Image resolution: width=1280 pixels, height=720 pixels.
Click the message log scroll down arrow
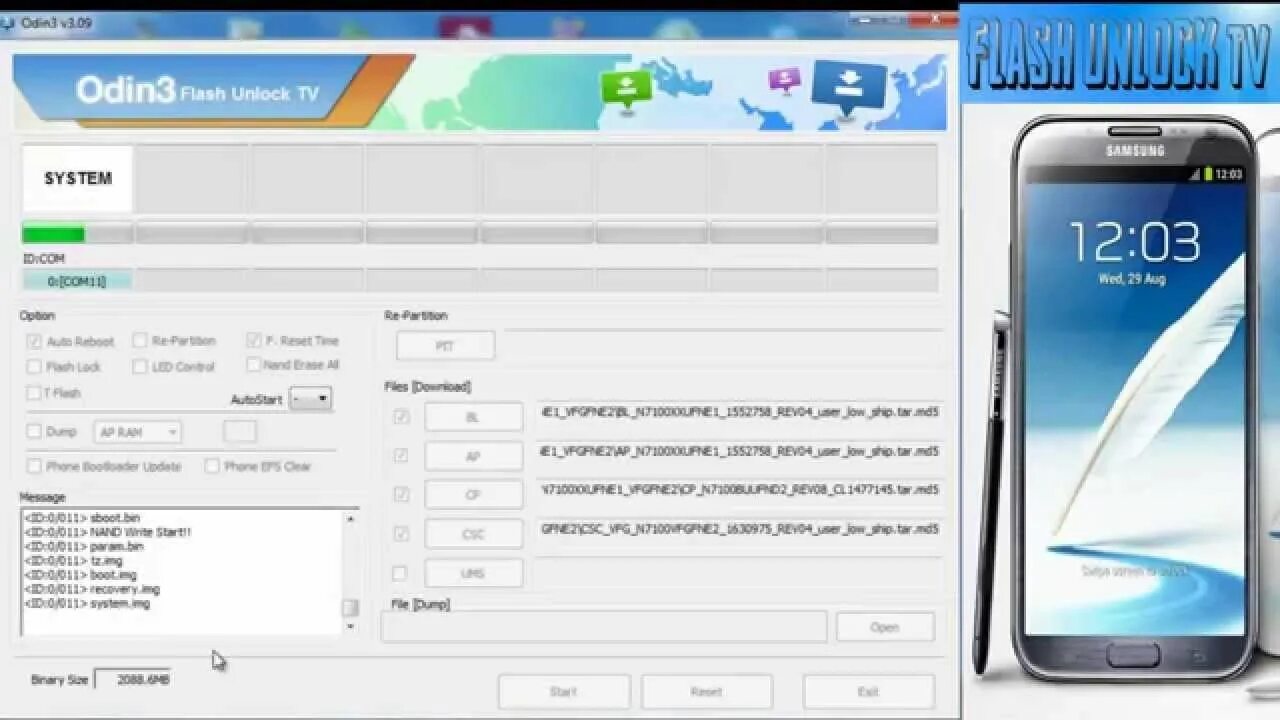coord(349,626)
